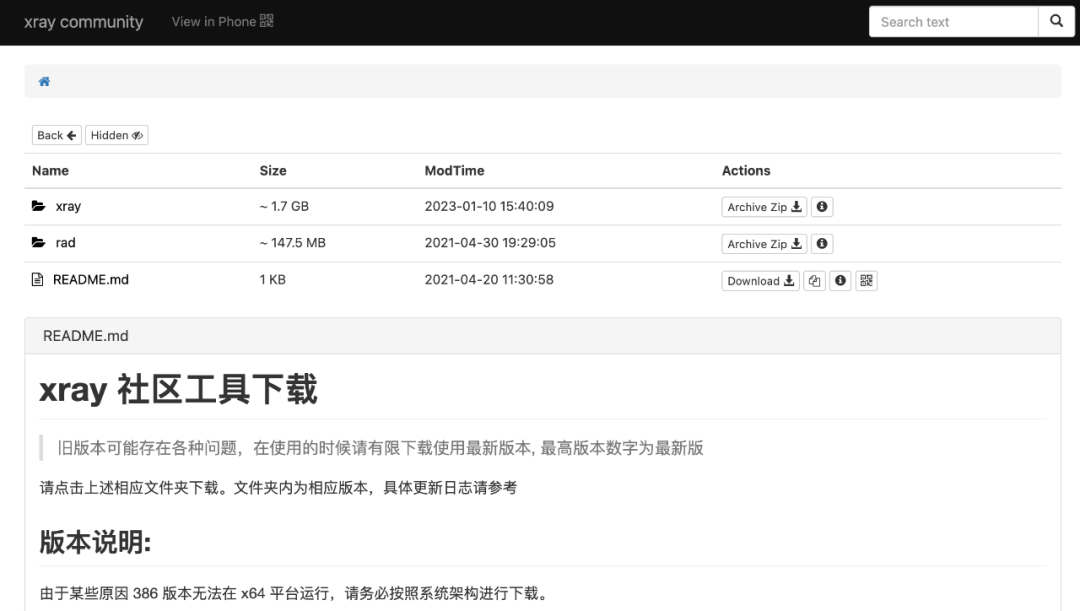The width and height of the screenshot is (1080, 611).
Task: Copy the download link for README.md
Action: tap(814, 281)
